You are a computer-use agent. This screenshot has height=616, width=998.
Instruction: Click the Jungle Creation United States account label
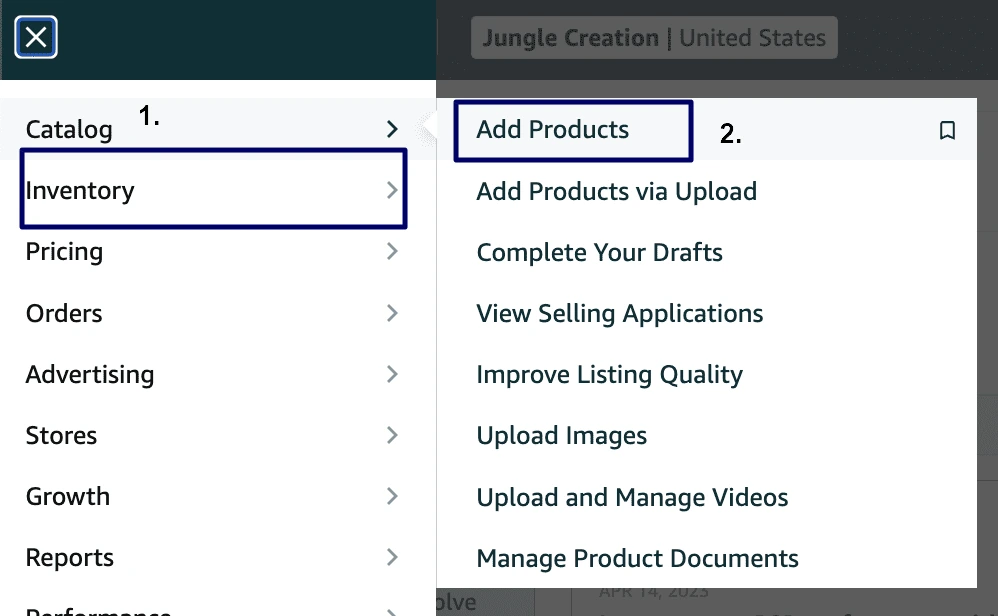tap(653, 37)
